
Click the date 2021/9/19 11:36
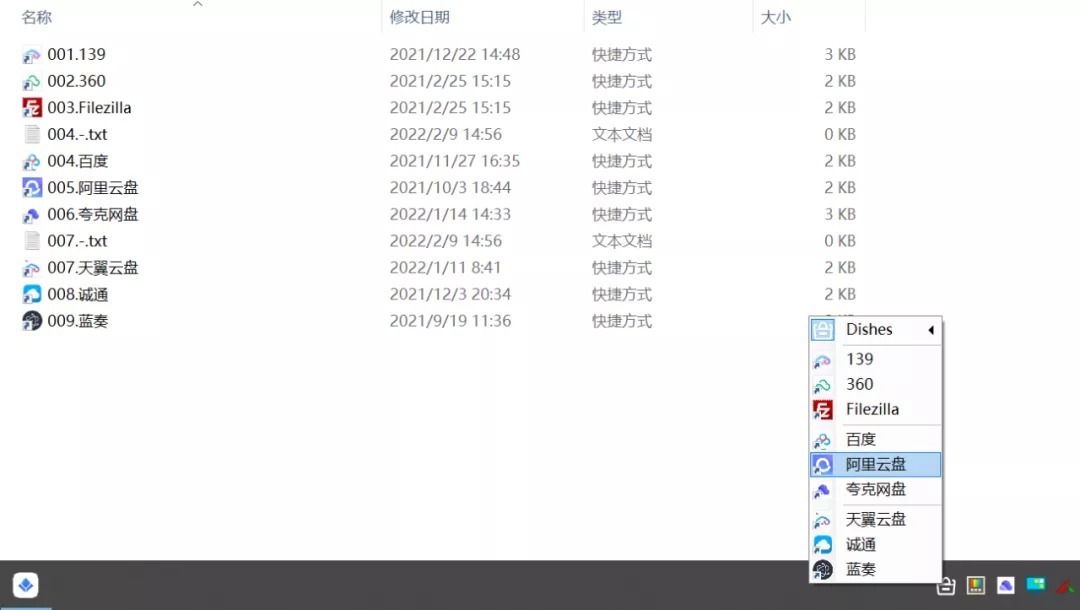(x=450, y=322)
